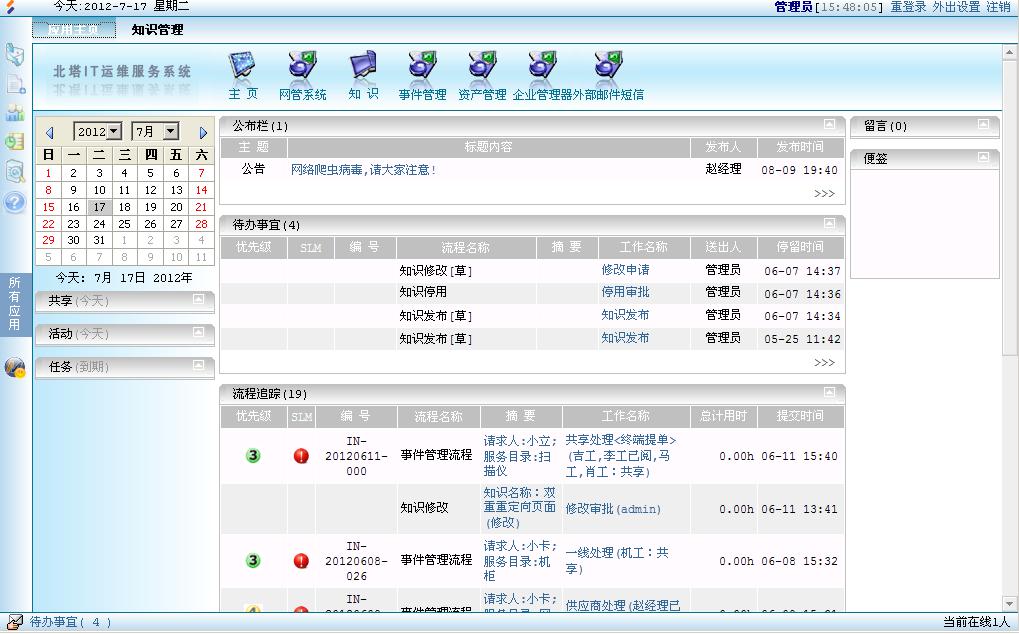Select the 应用主页 tab
Screen dimensions: 1019x634
(x=74, y=30)
